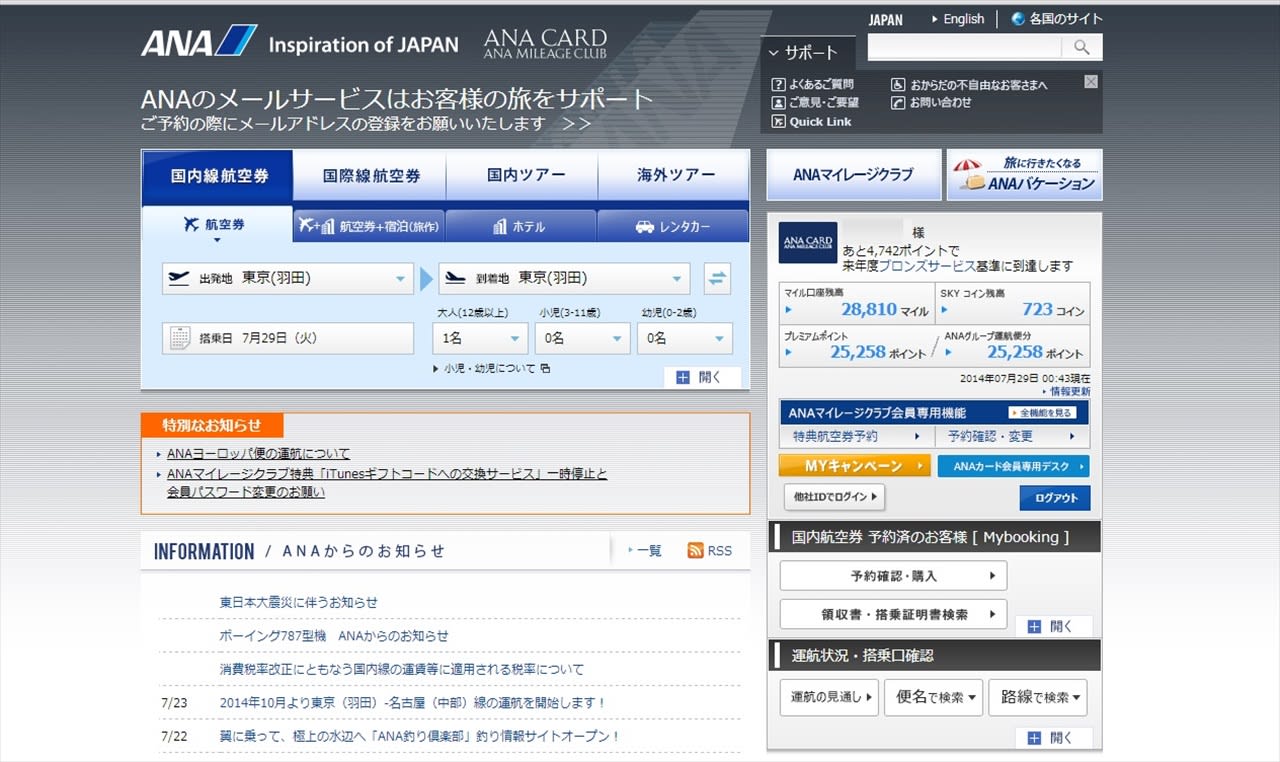Open the 出発地 departure airport dropdown
The height and width of the screenshot is (762, 1280).
coord(288,279)
